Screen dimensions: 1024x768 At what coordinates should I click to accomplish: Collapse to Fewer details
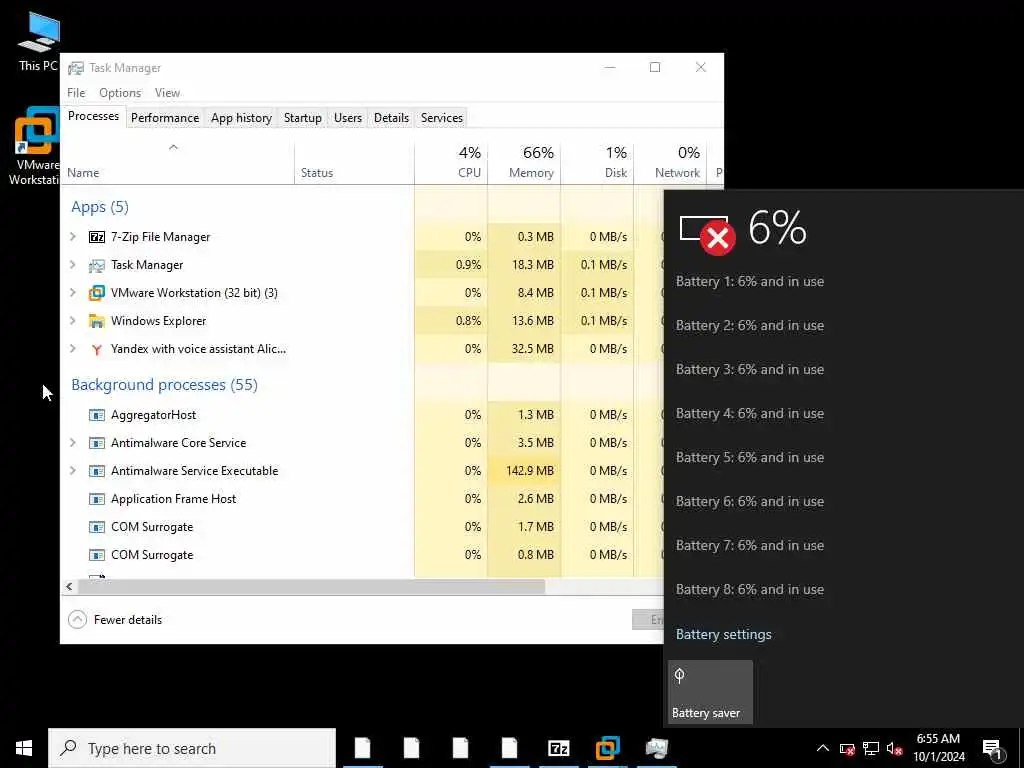click(115, 620)
